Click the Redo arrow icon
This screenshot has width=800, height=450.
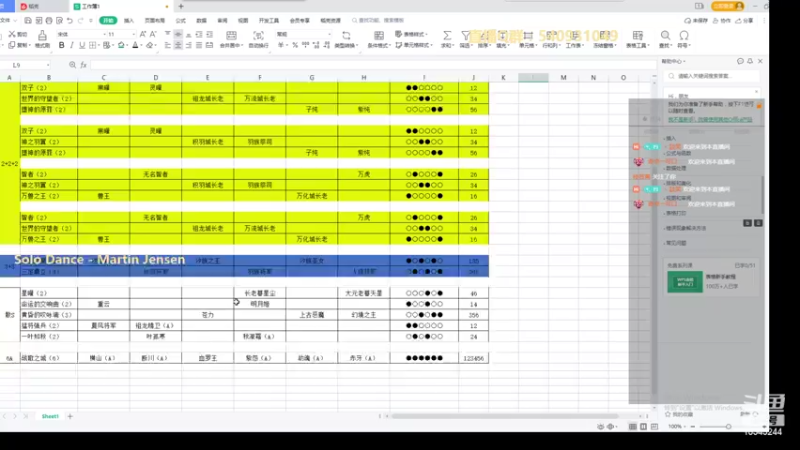tap(81, 20)
